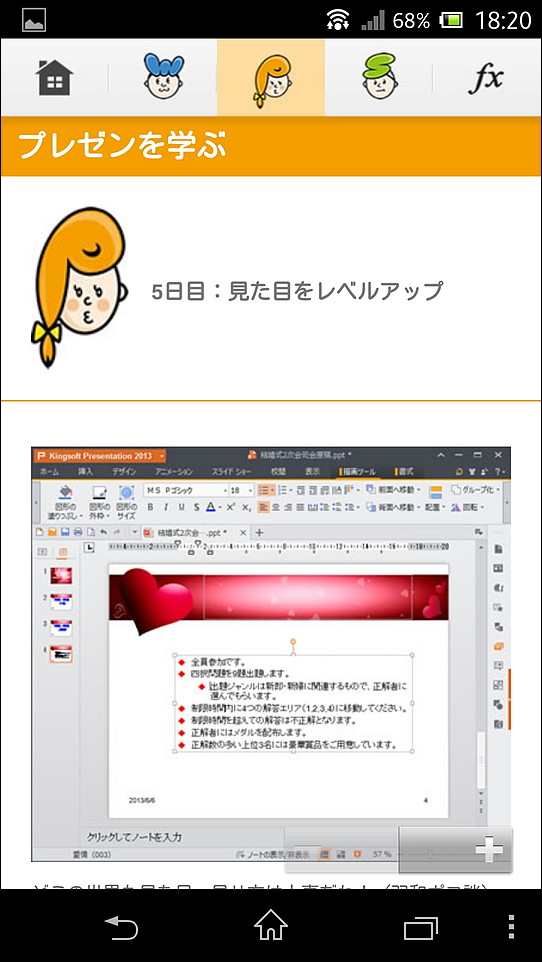
Task: Tap the Home house icon in top navigation
Action: (x=54, y=77)
